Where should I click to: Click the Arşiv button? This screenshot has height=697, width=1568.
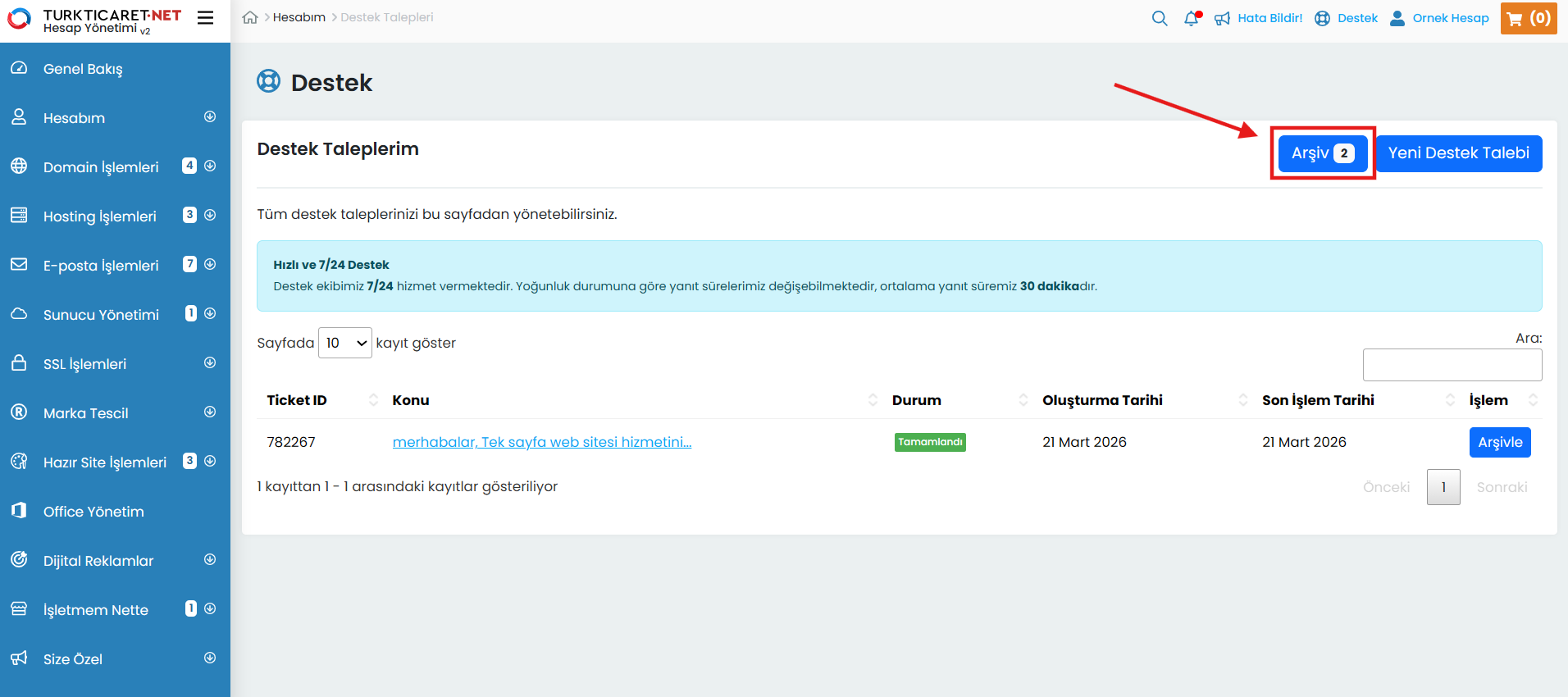1322,153
